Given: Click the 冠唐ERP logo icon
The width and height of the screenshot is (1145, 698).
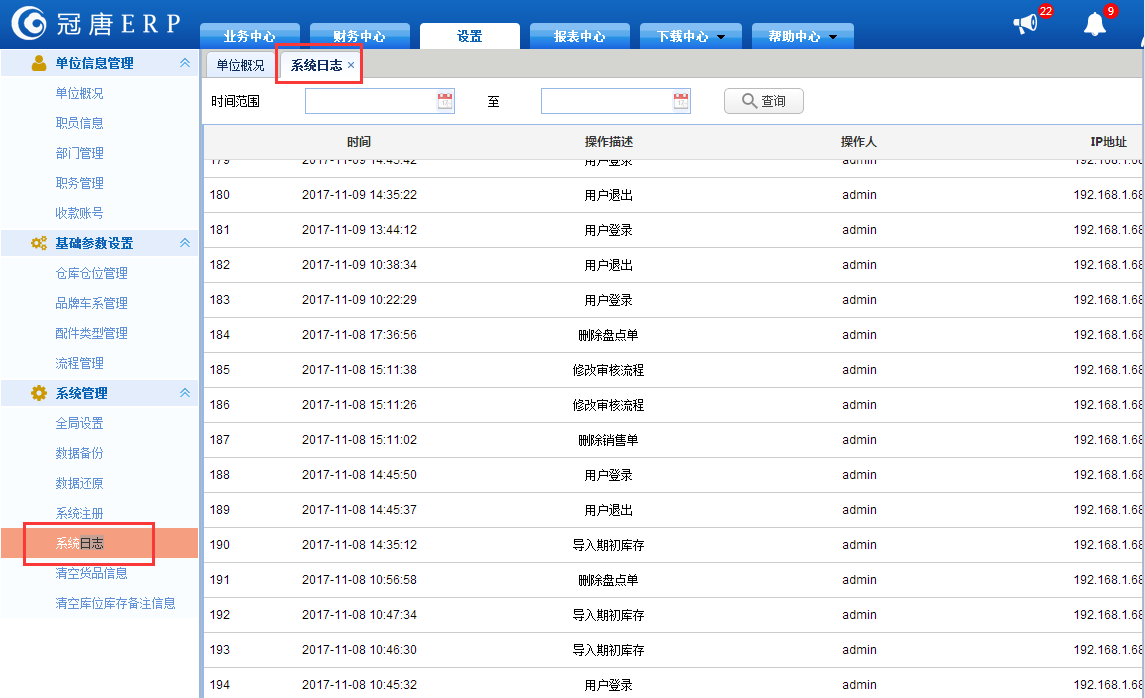Looking at the screenshot, I should (28, 23).
